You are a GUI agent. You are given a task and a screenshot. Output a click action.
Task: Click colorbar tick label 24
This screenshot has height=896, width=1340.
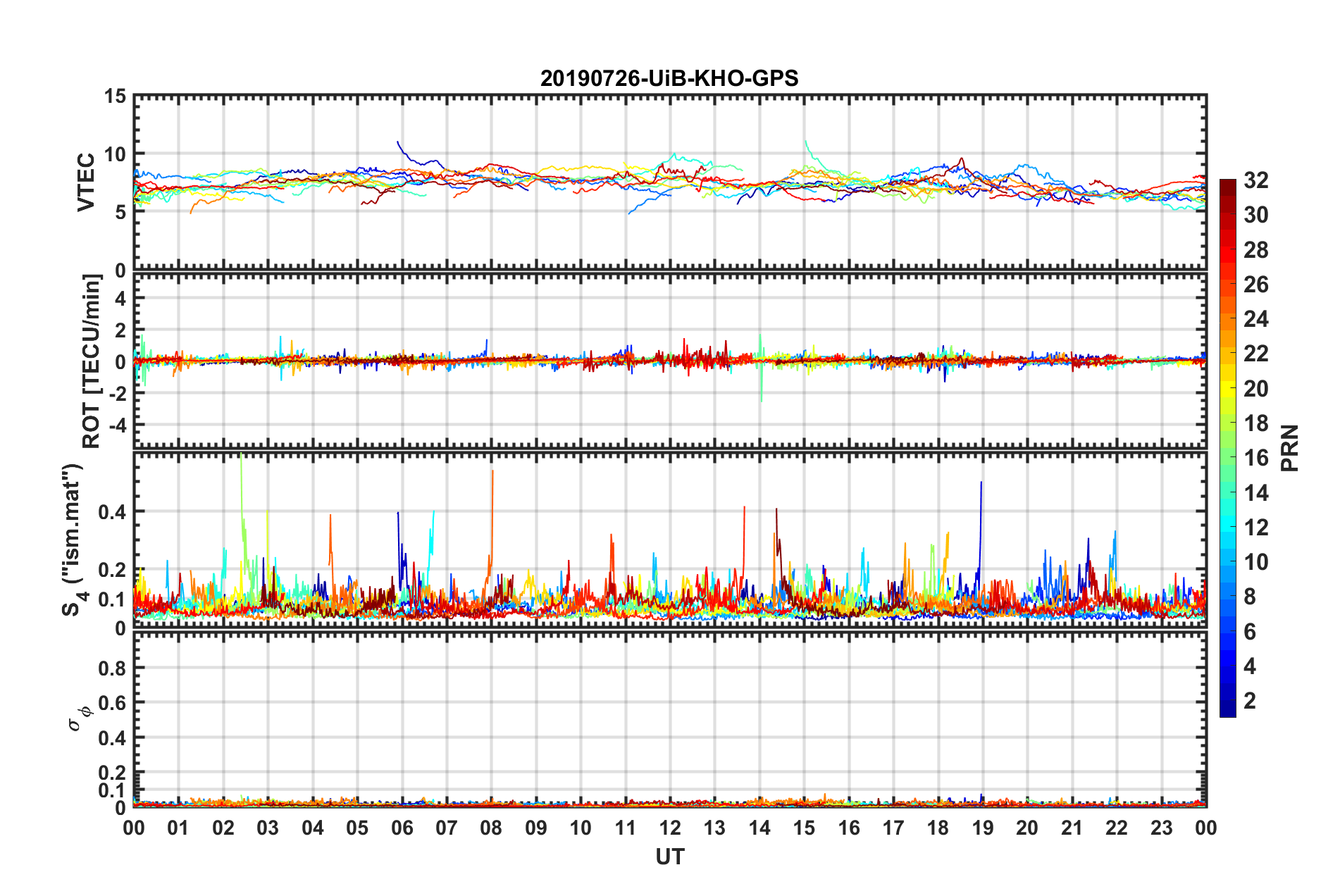(1255, 319)
